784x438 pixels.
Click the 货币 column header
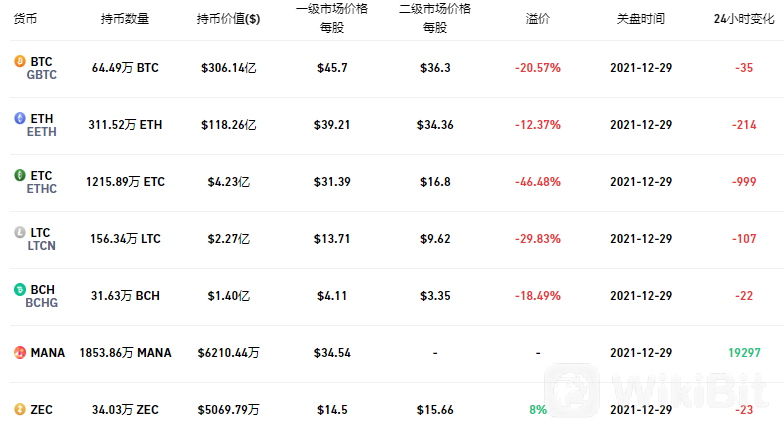pyautogui.click(x=25, y=19)
